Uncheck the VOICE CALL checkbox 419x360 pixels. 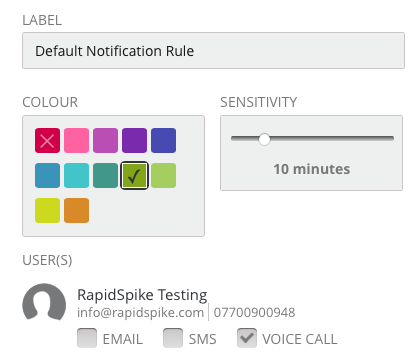(247, 338)
